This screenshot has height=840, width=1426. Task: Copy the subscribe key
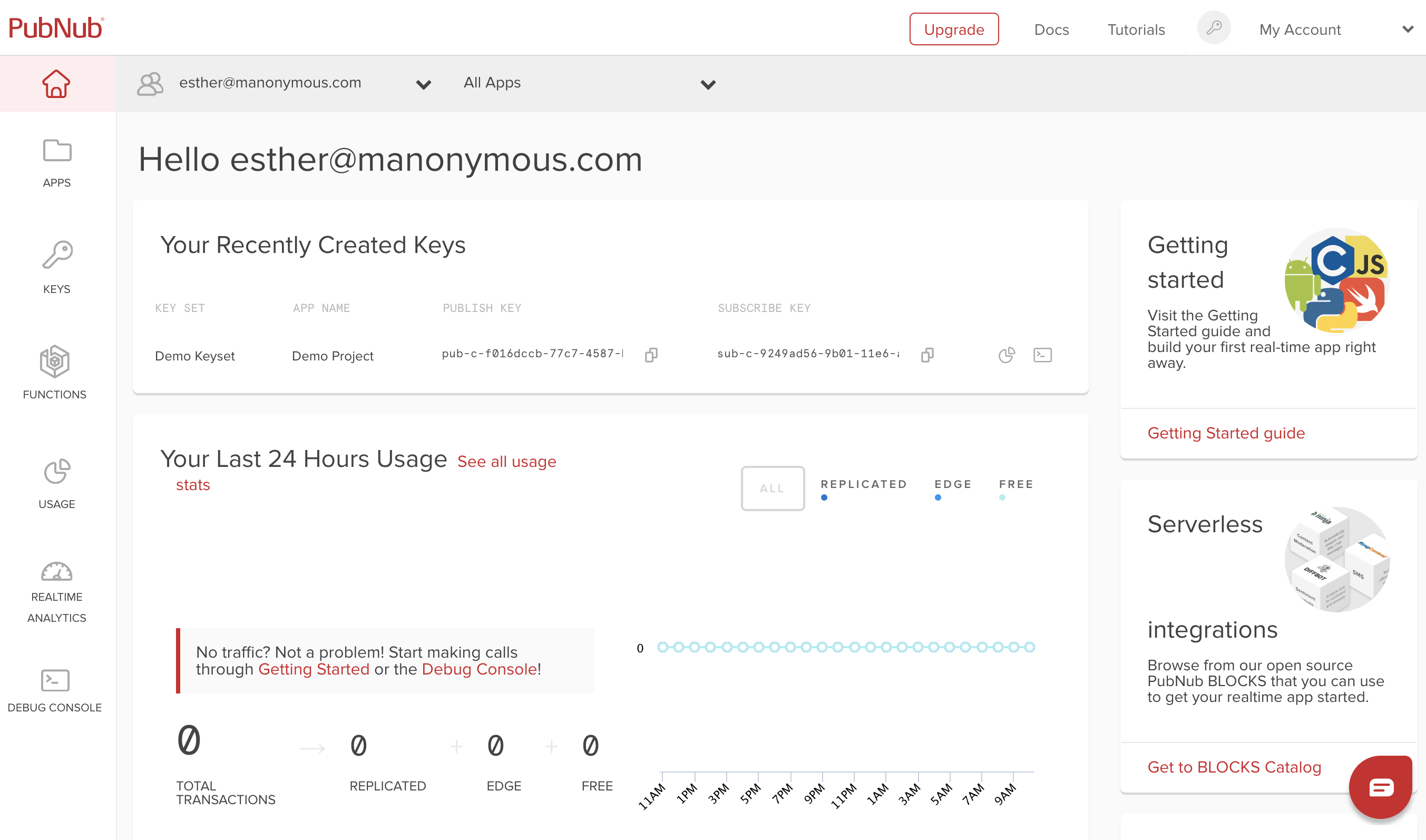point(927,355)
